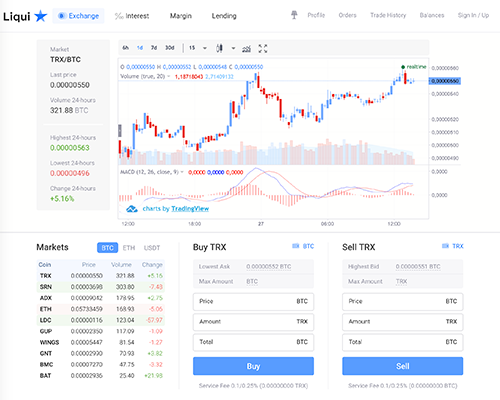Image resolution: width=500 pixels, height=400 pixels.
Task: Click the highlighted current price label on the axis
Action: point(445,81)
